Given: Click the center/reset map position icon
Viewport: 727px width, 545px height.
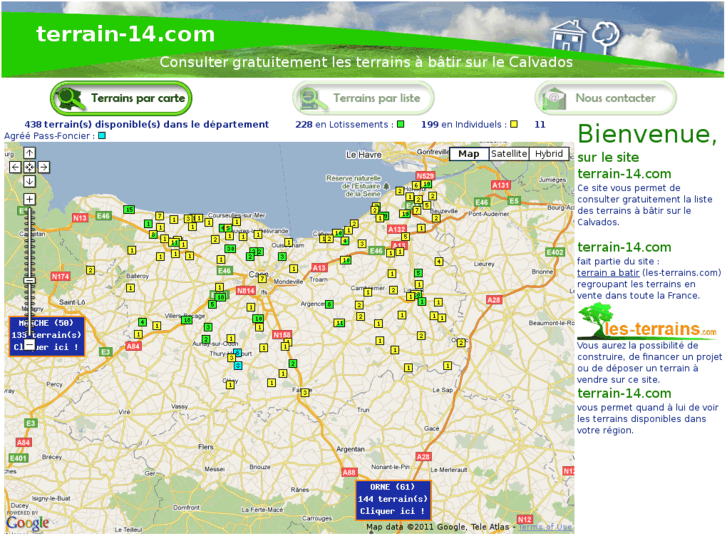Looking at the screenshot, I should [x=29, y=167].
